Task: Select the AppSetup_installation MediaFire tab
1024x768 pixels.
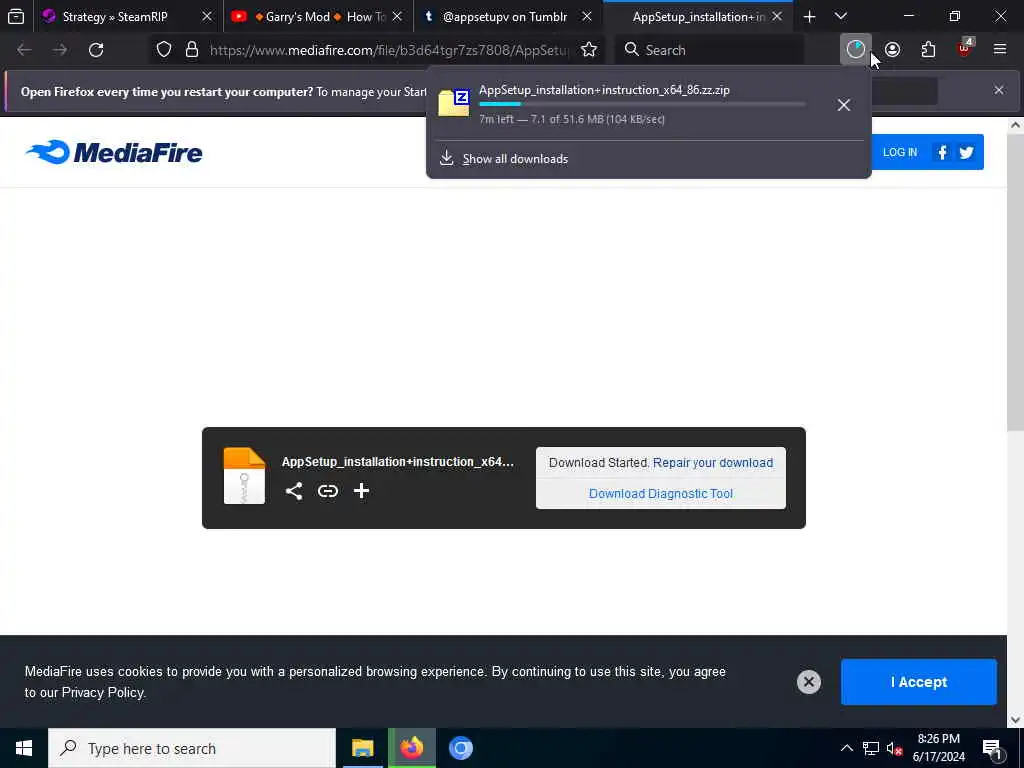Action: point(697,16)
